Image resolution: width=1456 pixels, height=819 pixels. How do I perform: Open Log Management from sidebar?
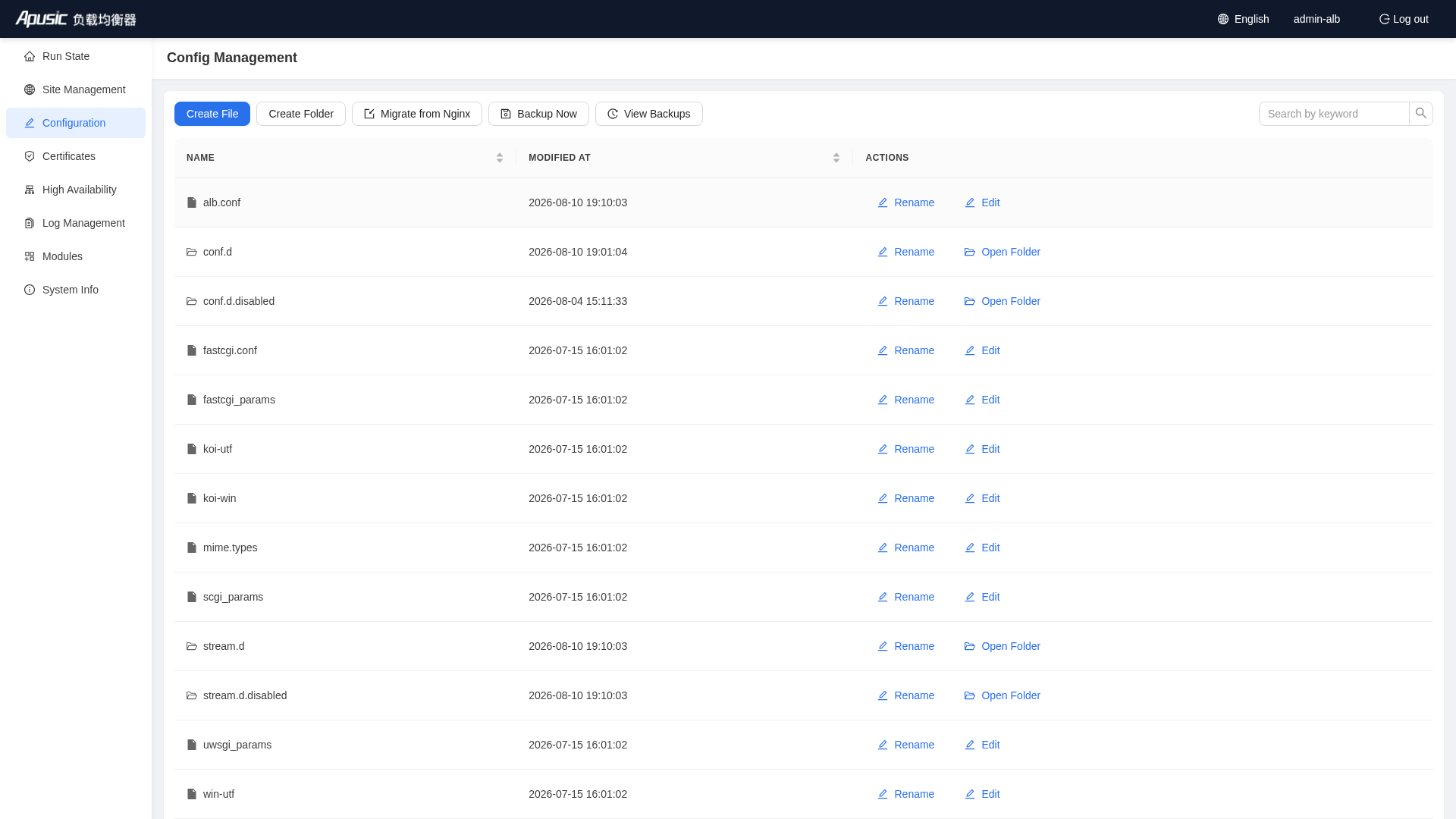coord(76,223)
